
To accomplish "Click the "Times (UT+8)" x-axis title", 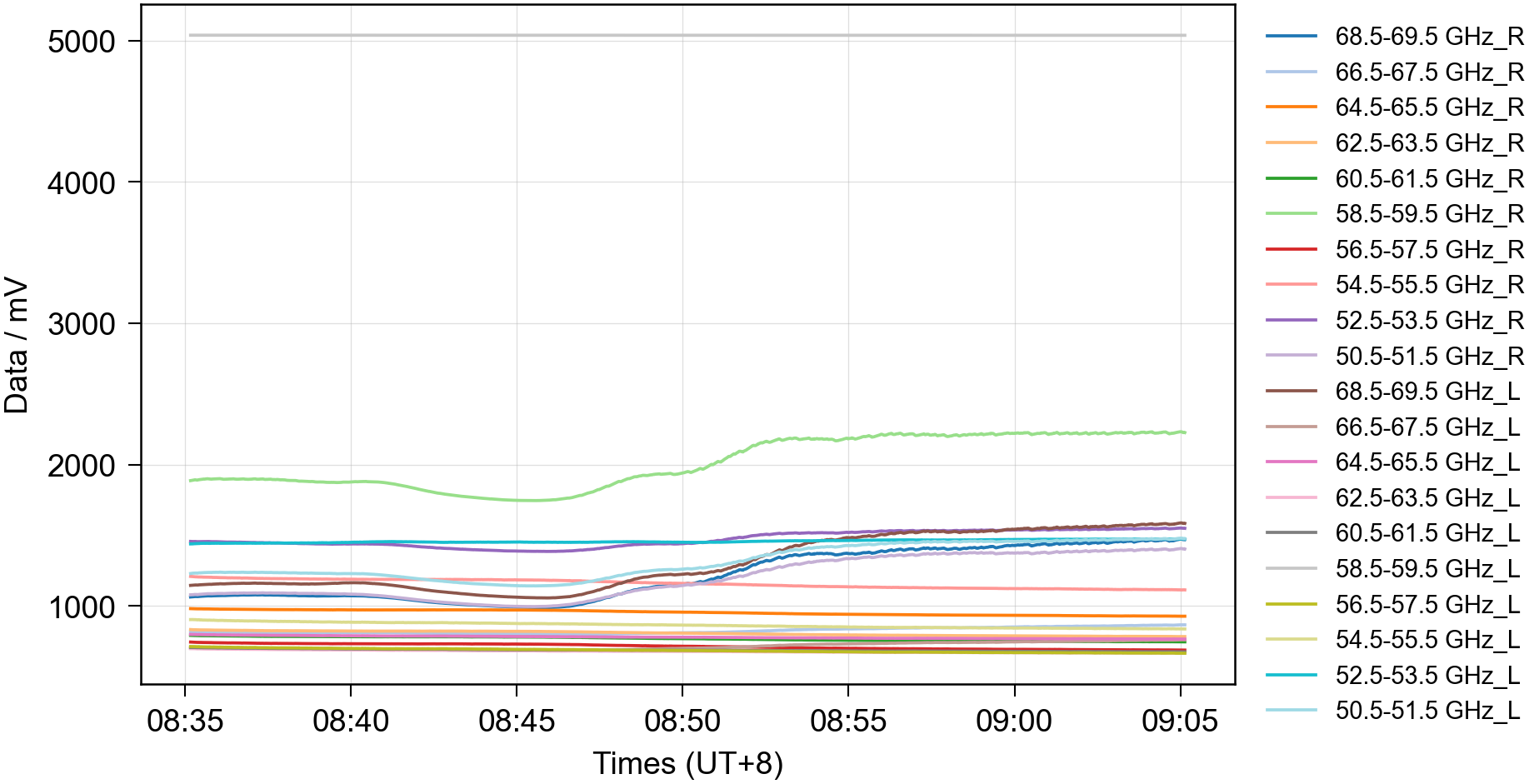I will click(687, 763).
